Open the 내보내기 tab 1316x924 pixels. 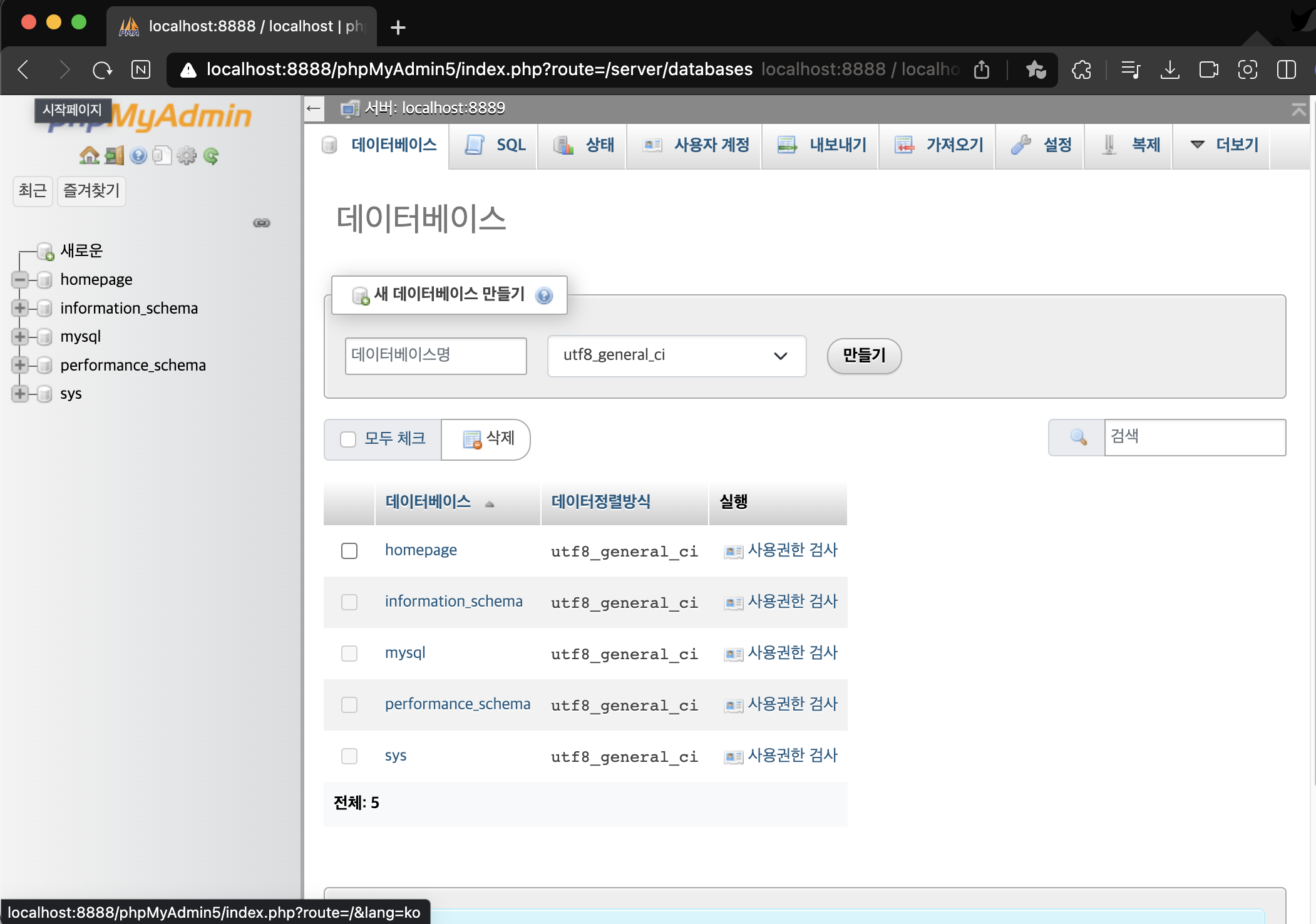pos(821,145)
